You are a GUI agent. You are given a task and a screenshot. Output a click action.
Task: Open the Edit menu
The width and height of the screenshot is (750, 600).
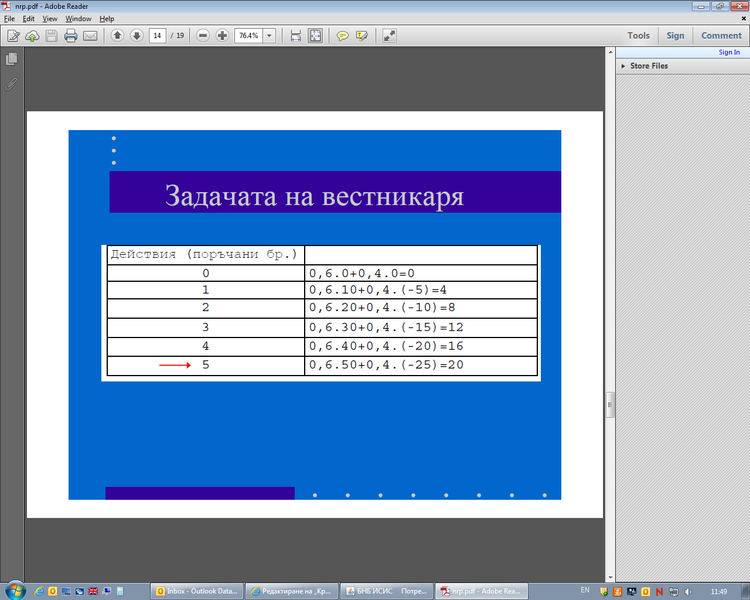tap(28, 19)
